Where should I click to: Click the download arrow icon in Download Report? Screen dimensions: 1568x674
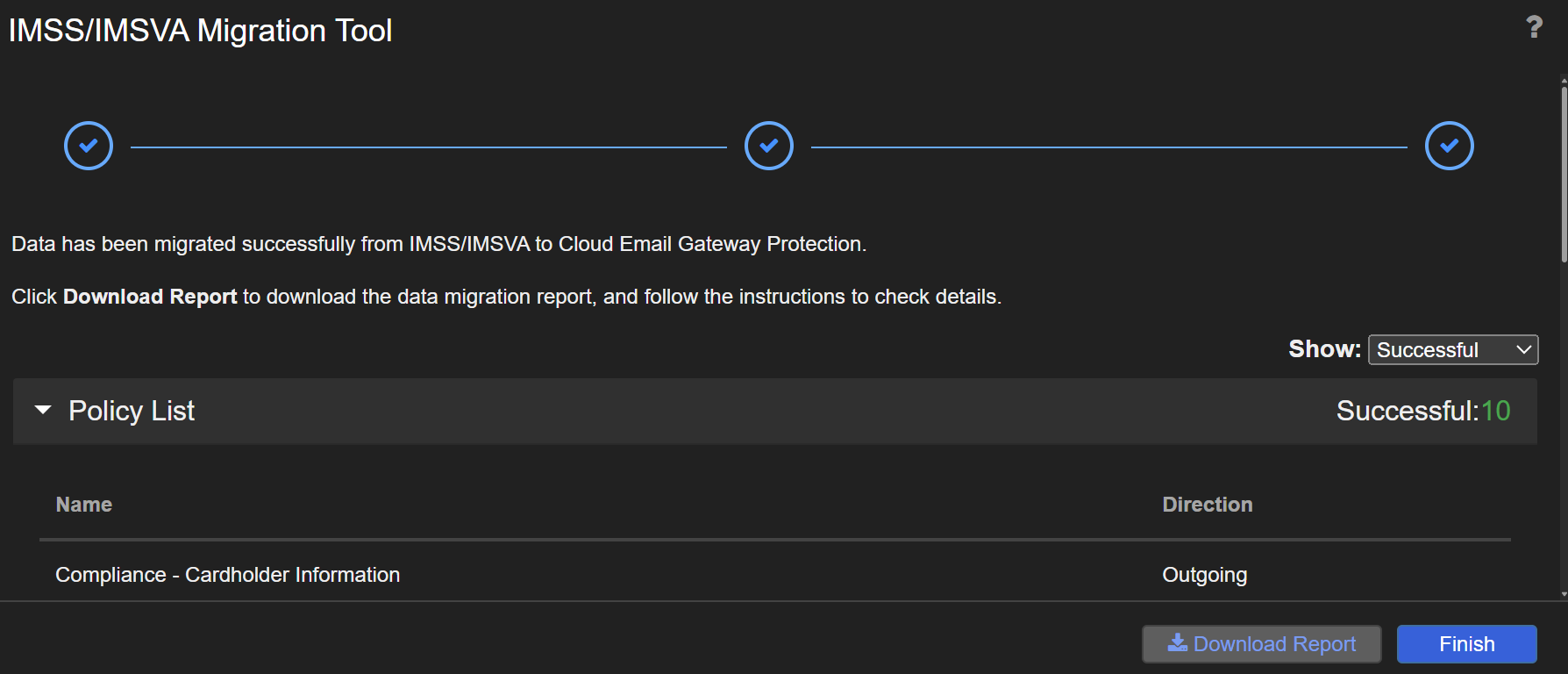click(x=1178, y=643)
